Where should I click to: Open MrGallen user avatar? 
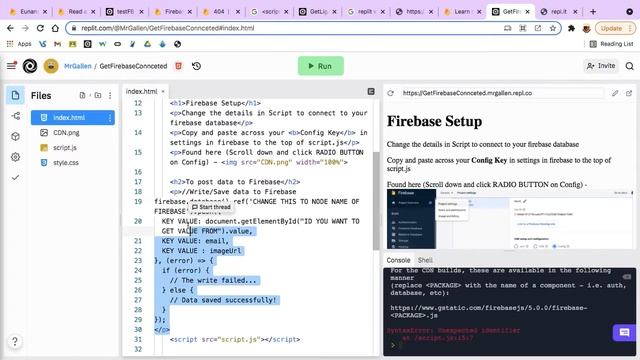click(51, 66)
